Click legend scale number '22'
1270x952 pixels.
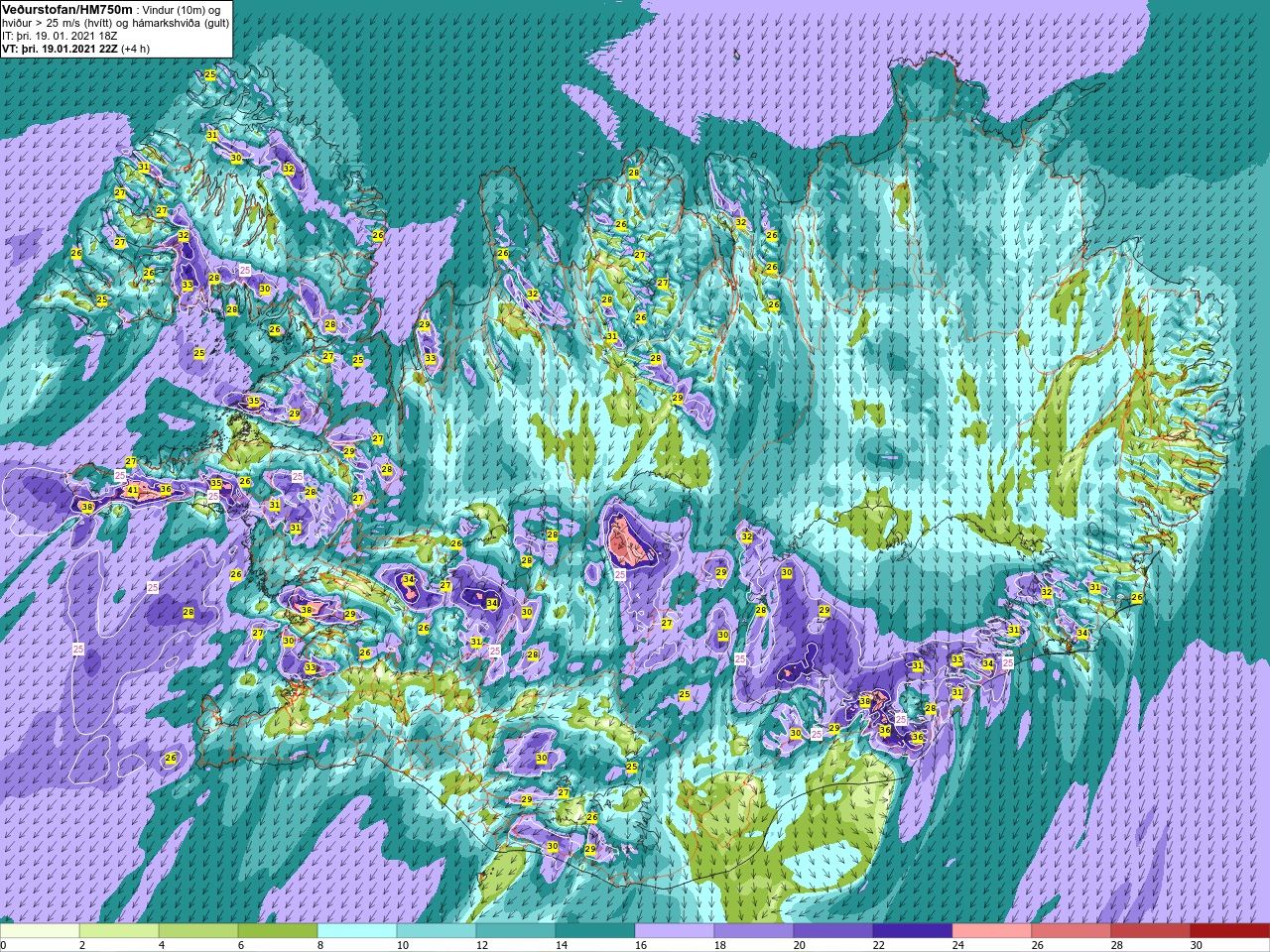pos(877,945)
